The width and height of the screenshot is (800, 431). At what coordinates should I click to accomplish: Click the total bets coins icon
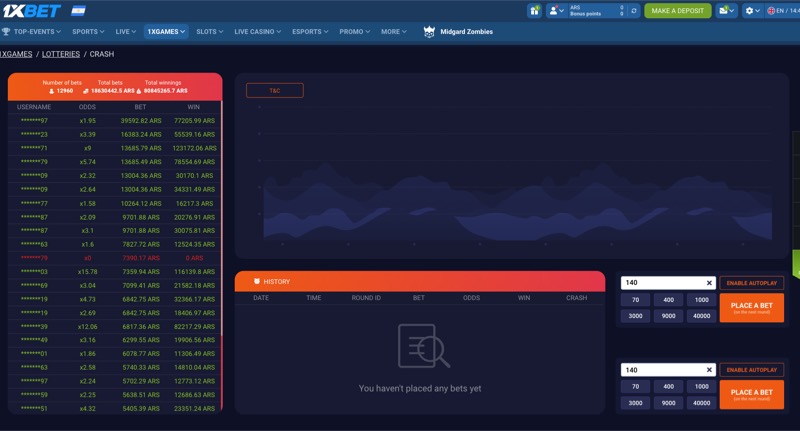86,91
